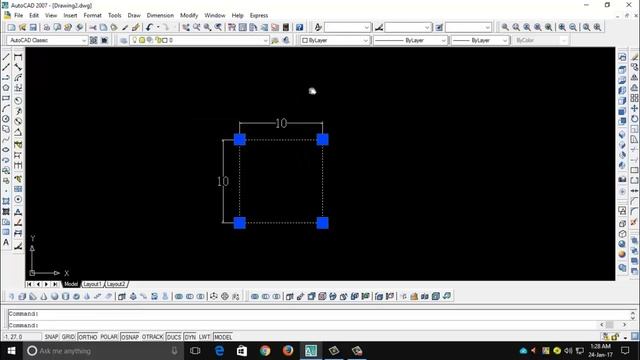Click the Plot printer icon

47,27
